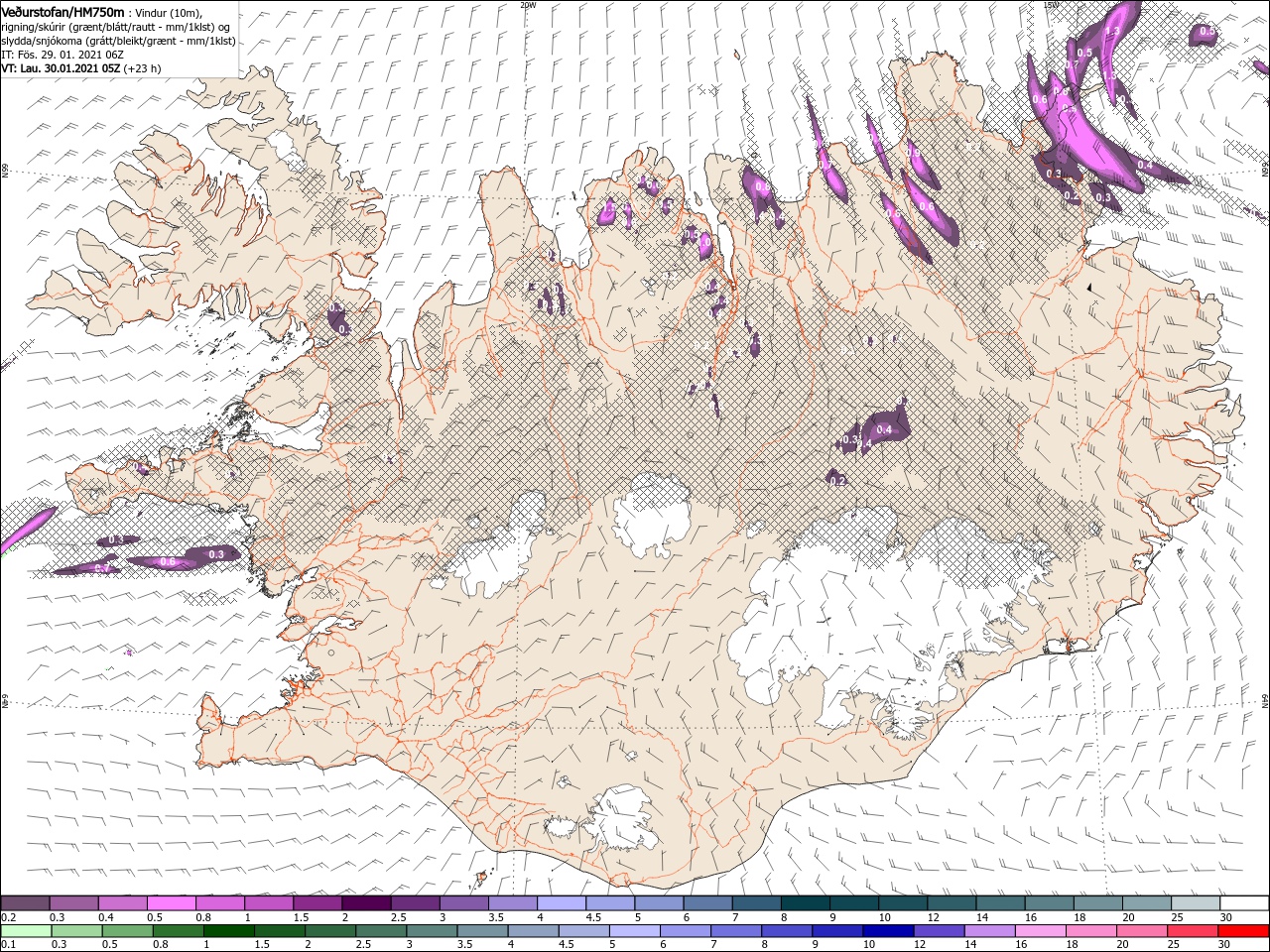Select the swatch between 0.2 and 0.3 in top legend row
This screenshot has height=952, width=1270.
click(x=25, y=903)
